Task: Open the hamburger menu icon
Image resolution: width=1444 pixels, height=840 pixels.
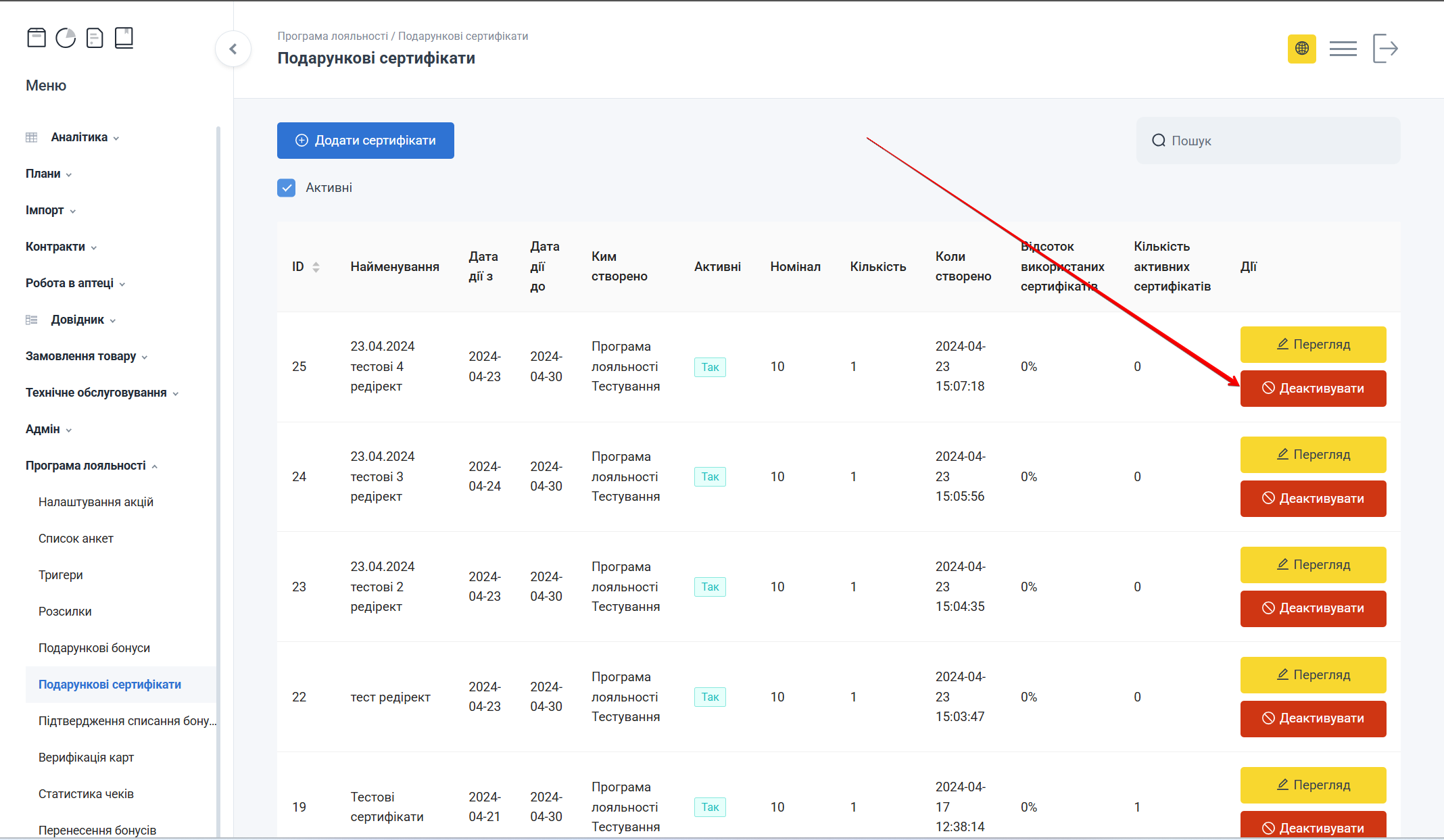Action: 1343,49
